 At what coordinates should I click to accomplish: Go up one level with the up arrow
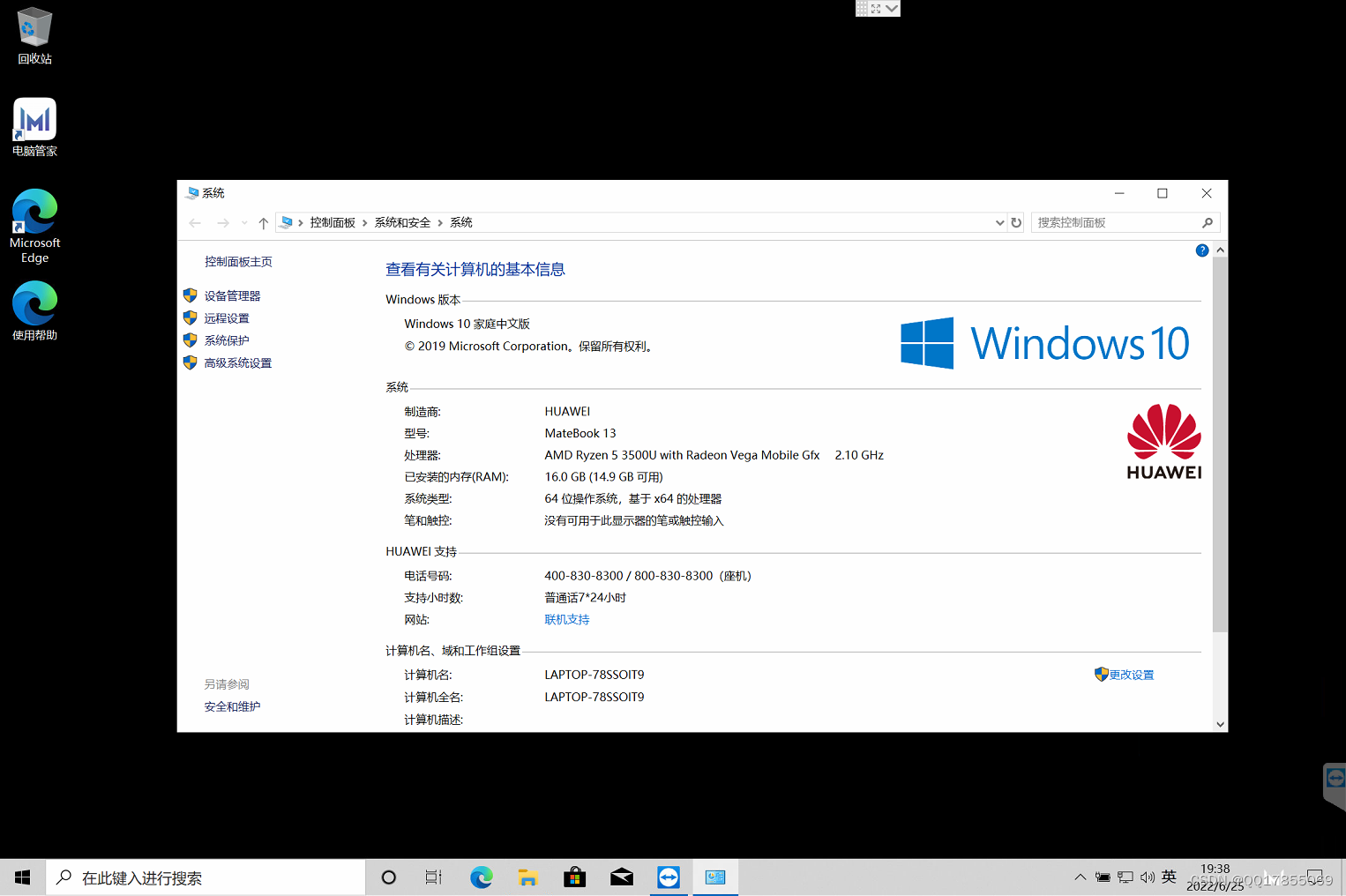(x=263, y=223)
